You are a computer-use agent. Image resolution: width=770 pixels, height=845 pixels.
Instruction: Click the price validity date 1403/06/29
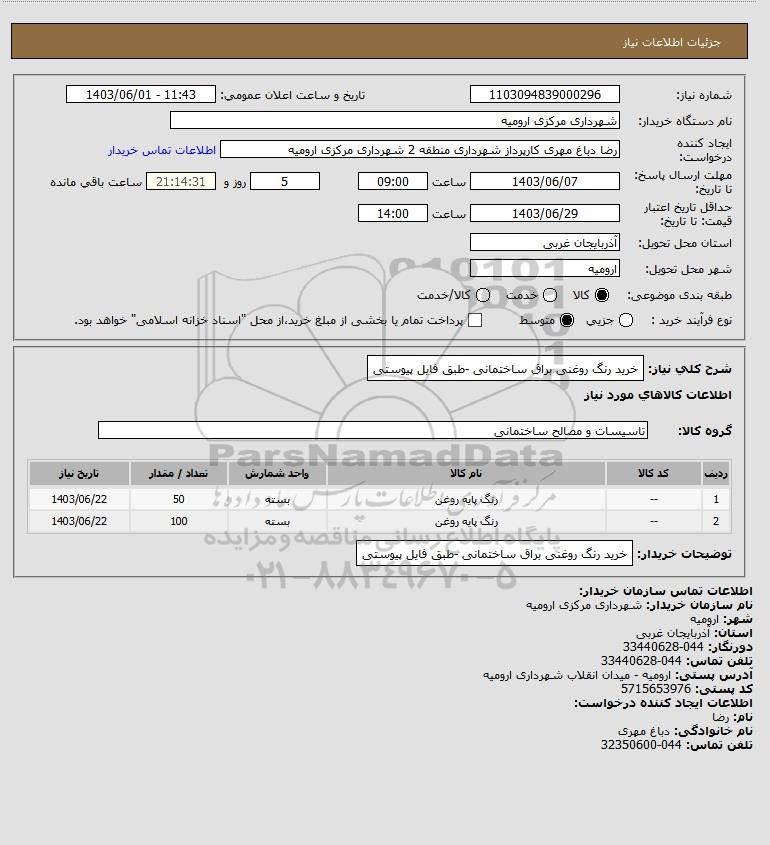tap(545, 213)
